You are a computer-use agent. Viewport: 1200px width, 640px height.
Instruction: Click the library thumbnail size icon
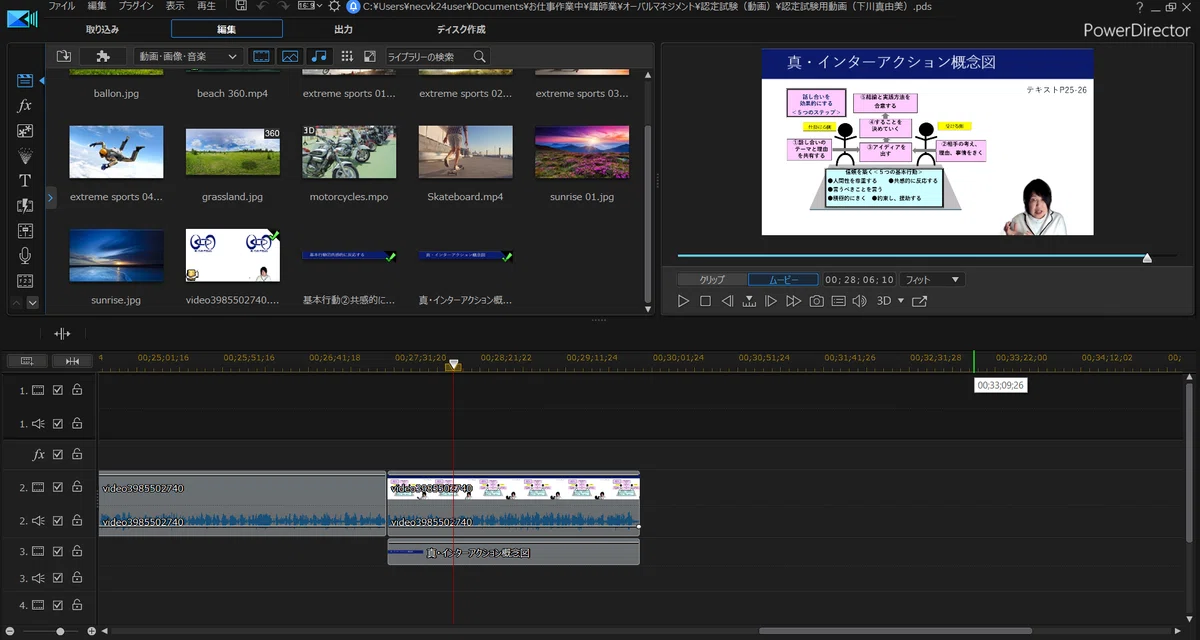click(x=370, y=56)
